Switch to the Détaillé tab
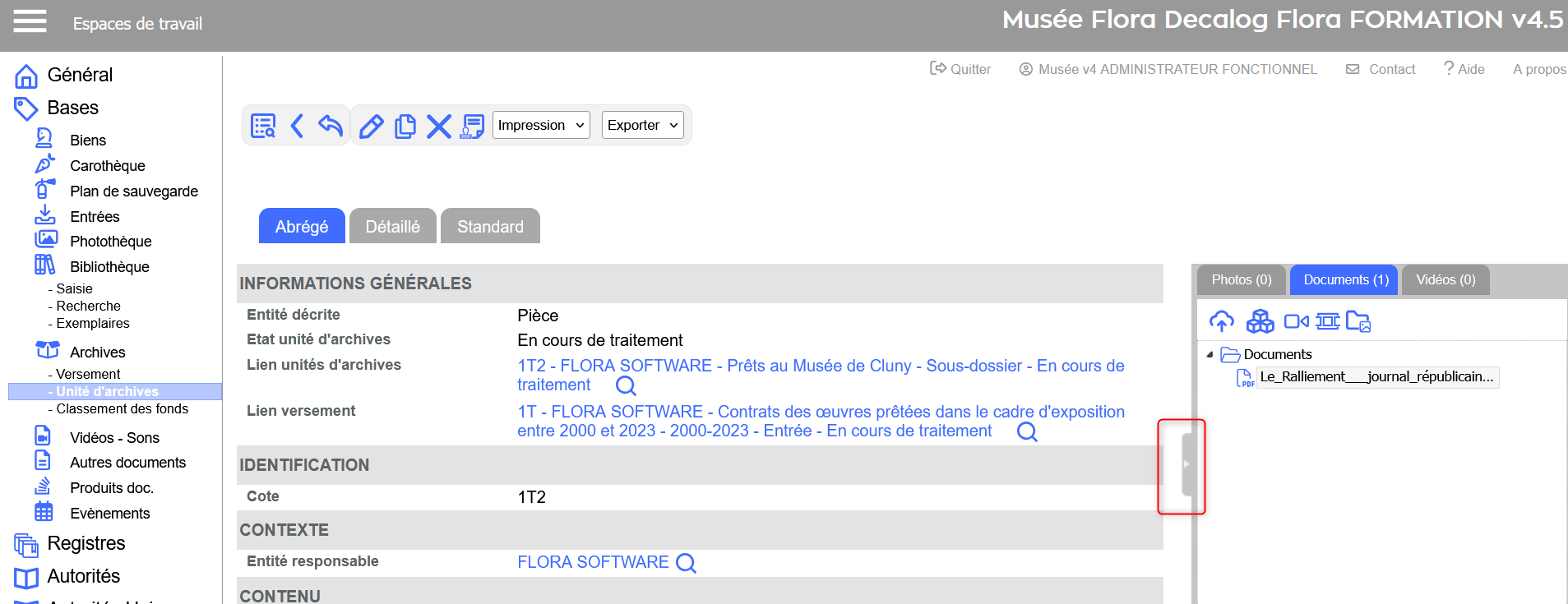Image resolution: width=1568 pixels, height=604 pixels. point(392,227)
